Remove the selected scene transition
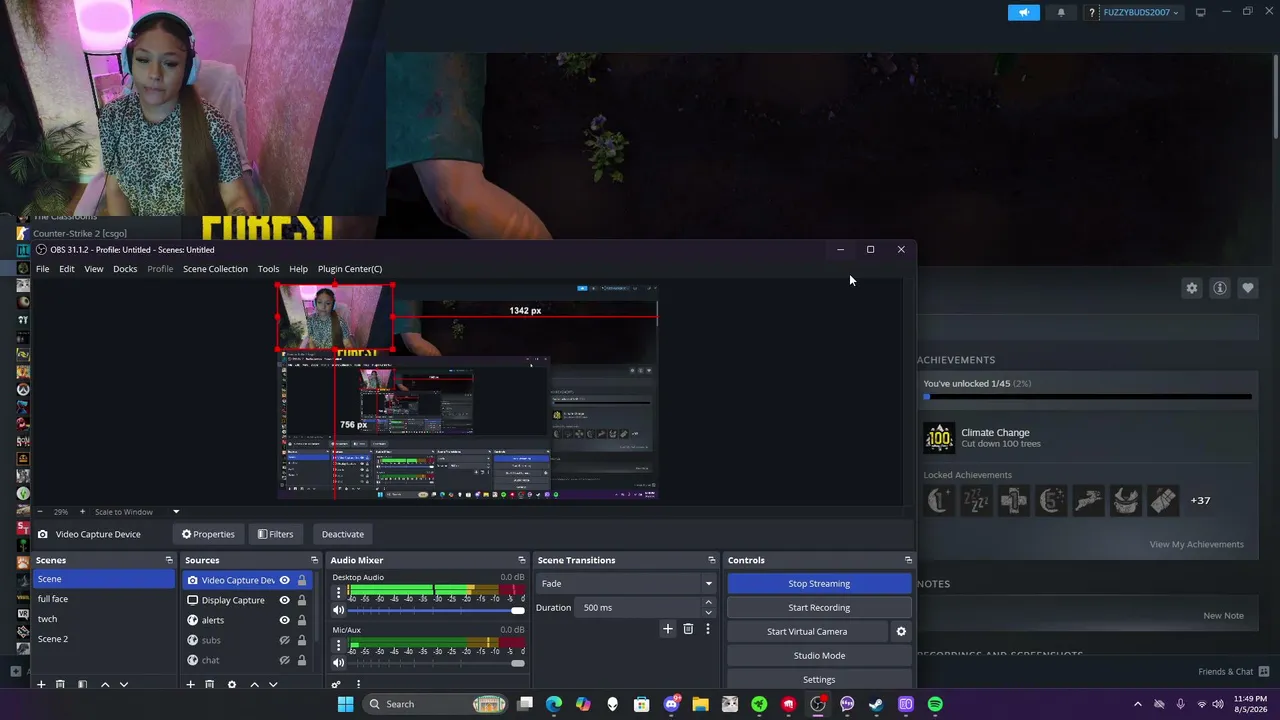This screenshot has width=1280, height=720. point(688,629)
